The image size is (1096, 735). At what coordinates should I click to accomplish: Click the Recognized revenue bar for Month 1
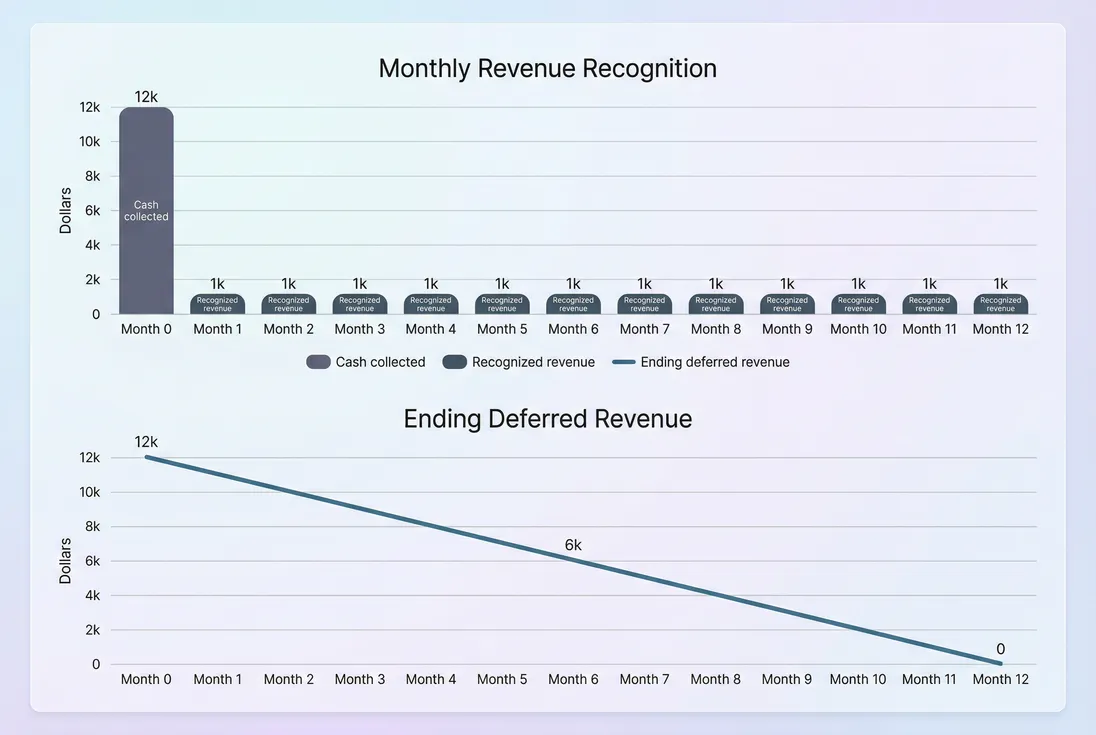tap(217, 303)
